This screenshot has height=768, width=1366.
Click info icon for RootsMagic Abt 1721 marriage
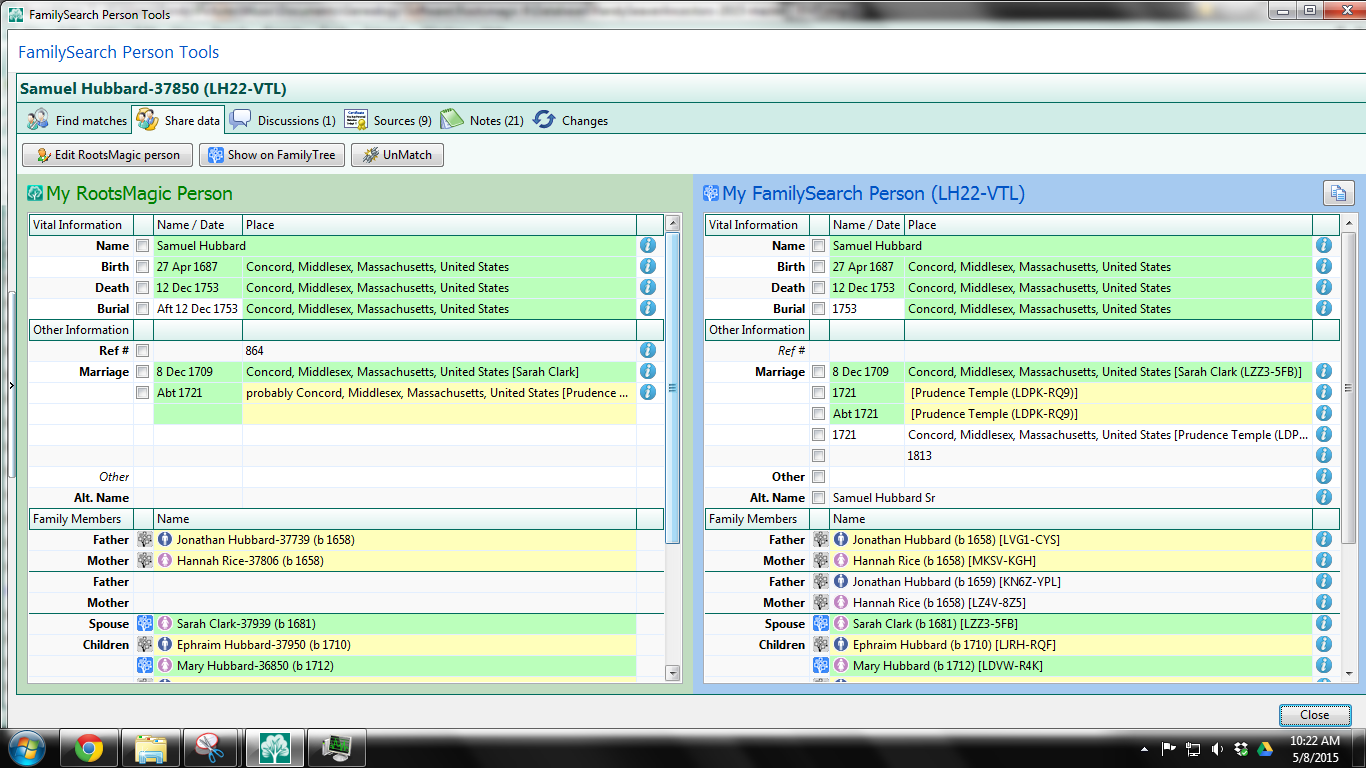648,392
